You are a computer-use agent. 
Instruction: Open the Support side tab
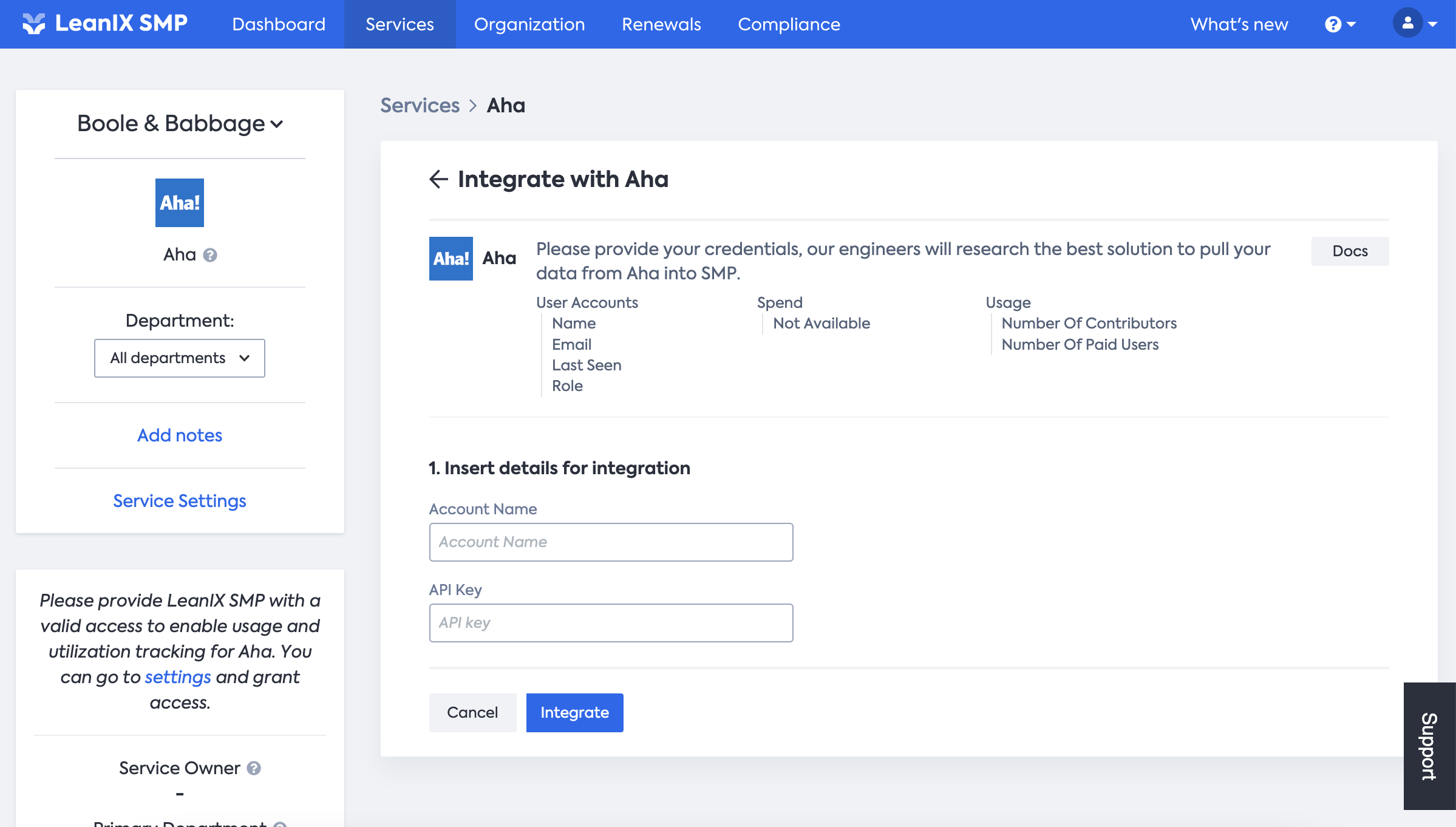pos(1429,746)
